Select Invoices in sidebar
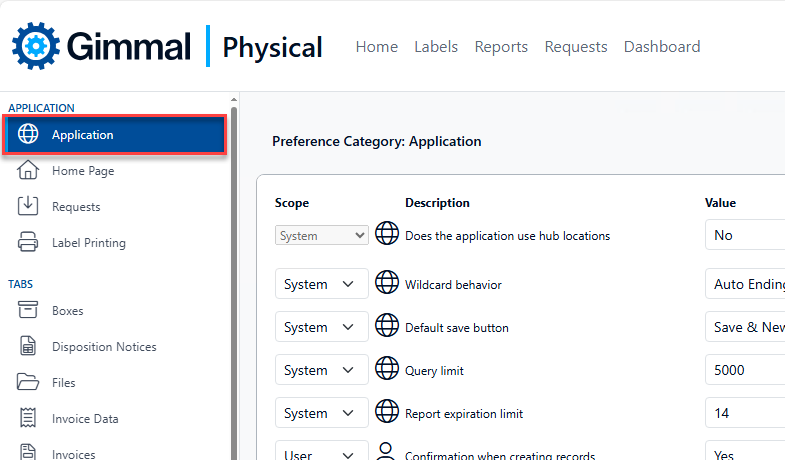 coord(74,453)
